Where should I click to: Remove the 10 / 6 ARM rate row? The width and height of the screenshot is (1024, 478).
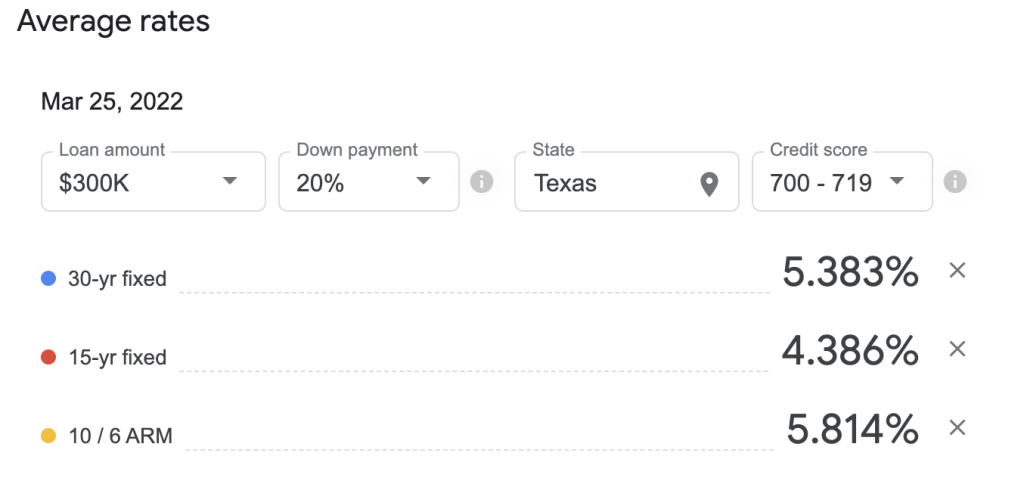tap(957, 428)
